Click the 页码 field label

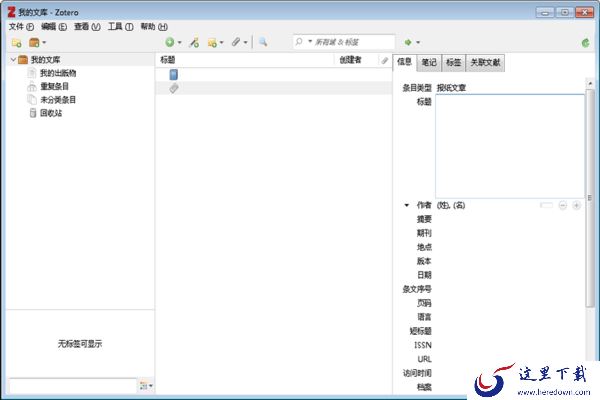tap(424, 303)
